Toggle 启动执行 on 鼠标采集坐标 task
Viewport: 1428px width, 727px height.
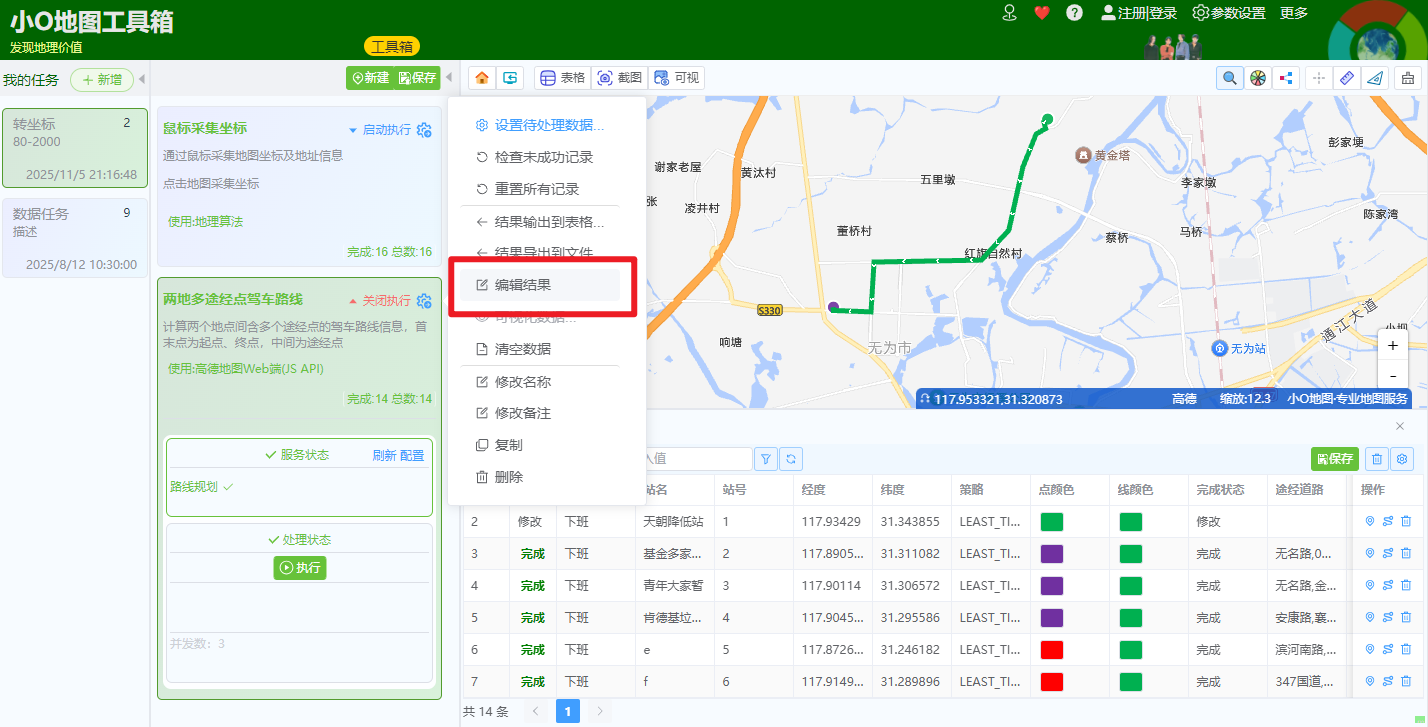click(379, 130)
